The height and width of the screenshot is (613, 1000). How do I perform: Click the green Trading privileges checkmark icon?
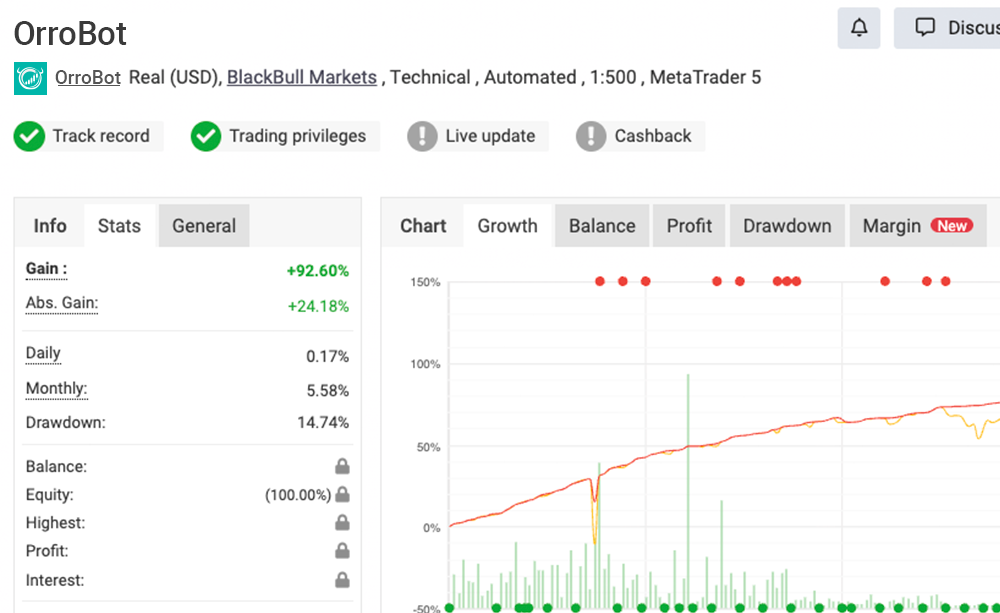coord(206,136)
